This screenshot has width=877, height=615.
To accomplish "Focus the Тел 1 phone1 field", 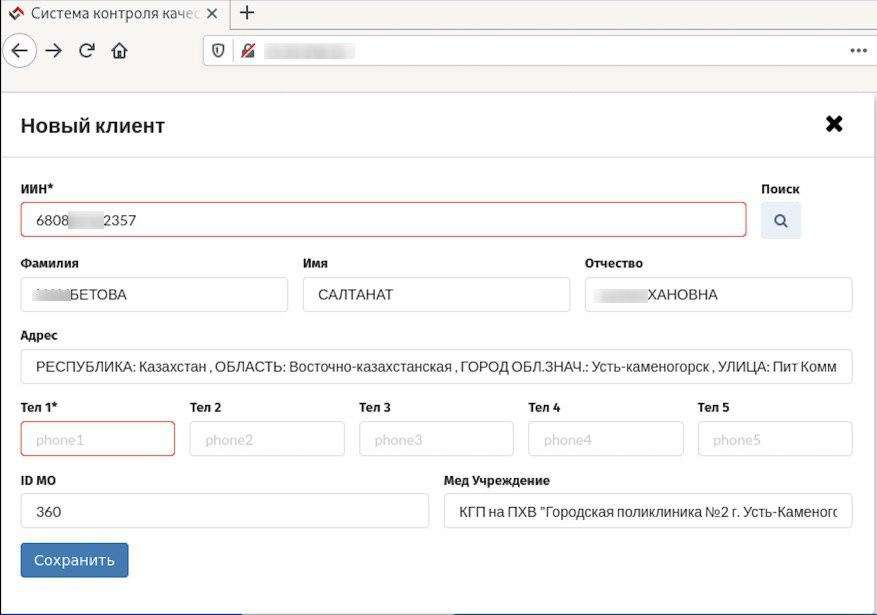I will 97,439.
